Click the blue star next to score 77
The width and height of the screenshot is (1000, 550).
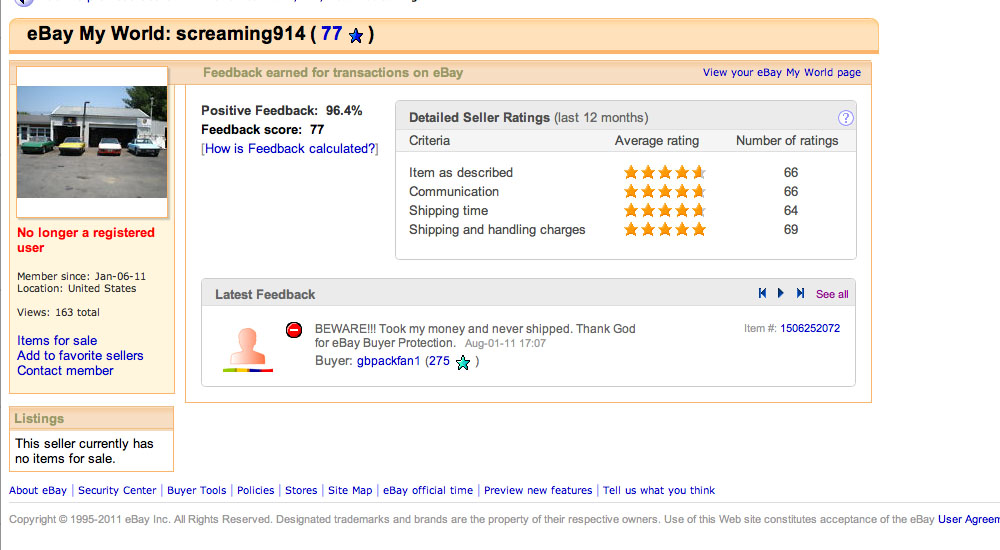(x=356, y=36)
